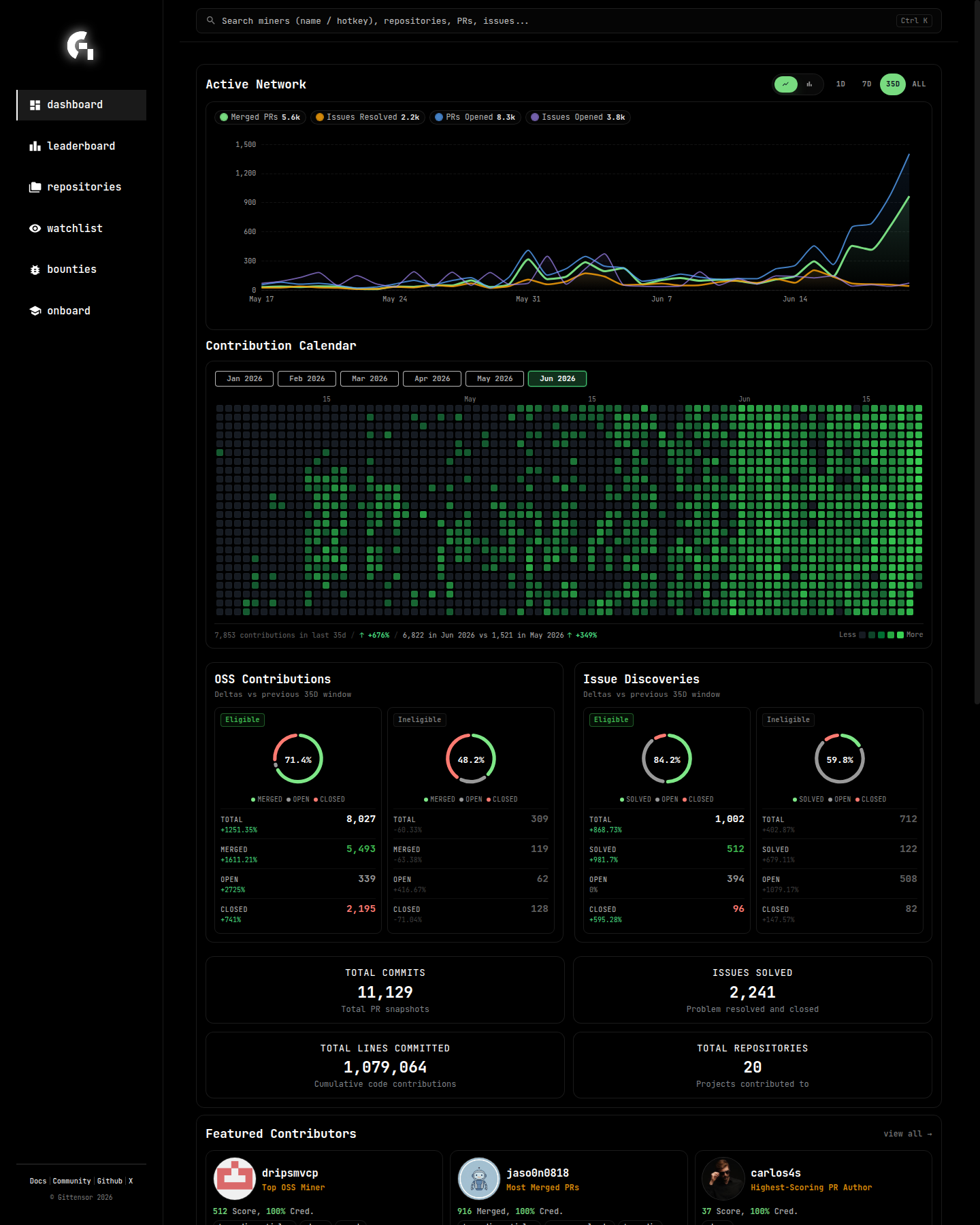Go to the repositories page
The height and width of the screenshot is (1225, 980).
pyautogui.click(x=82, y=187)
